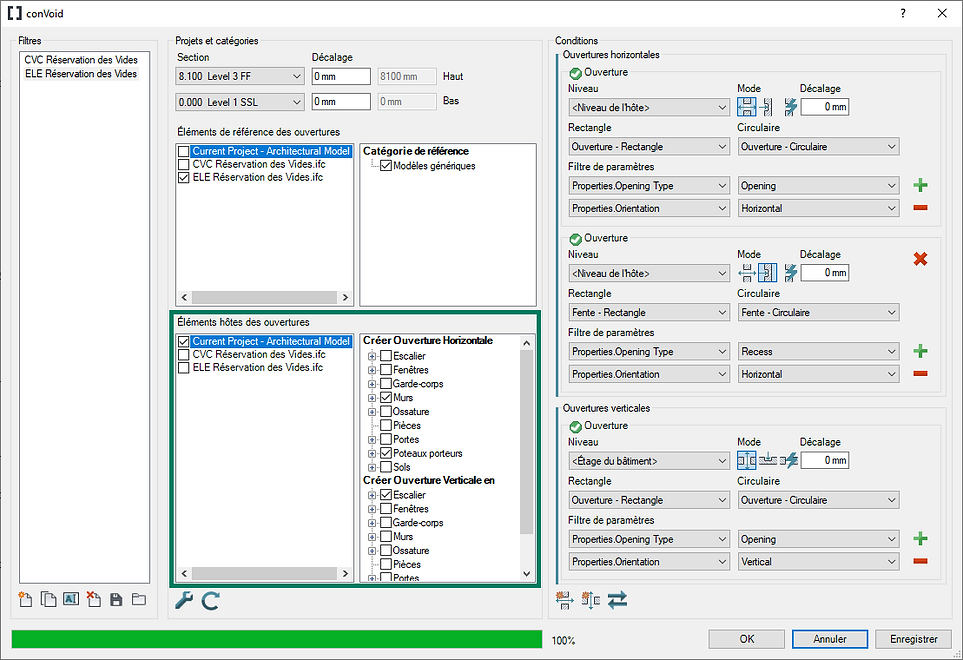Click the duplicate filter icon
The width and height of the screenshot is (963, 660).
[49, 599]
